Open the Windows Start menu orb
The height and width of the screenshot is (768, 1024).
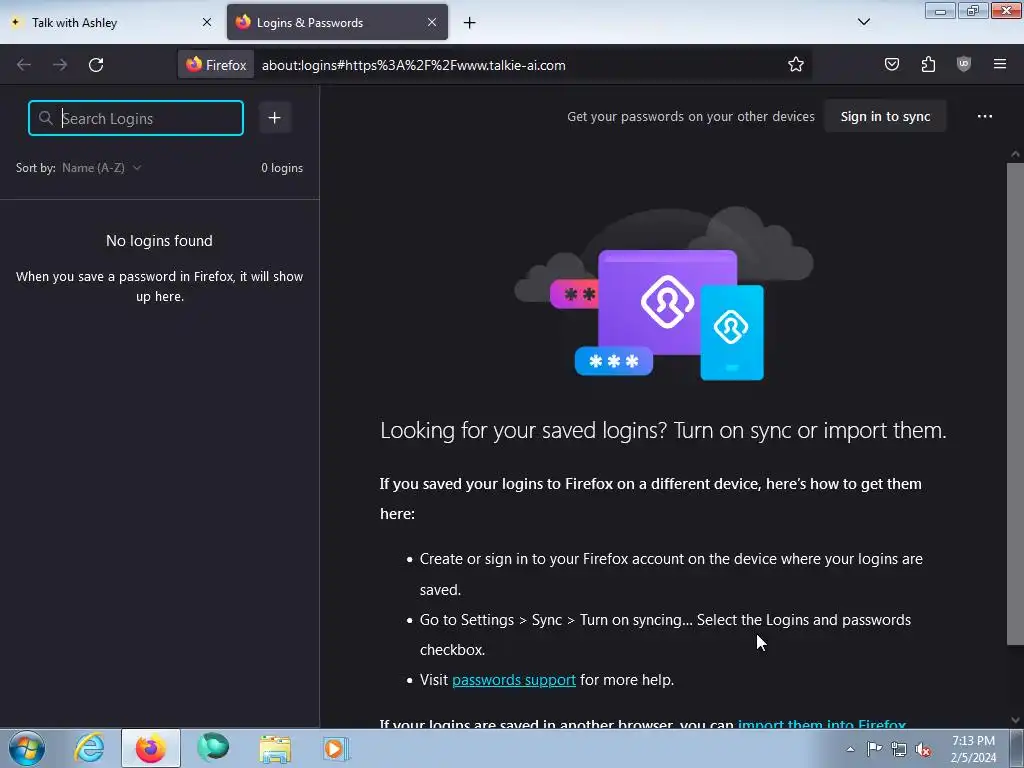coord(27,748)
